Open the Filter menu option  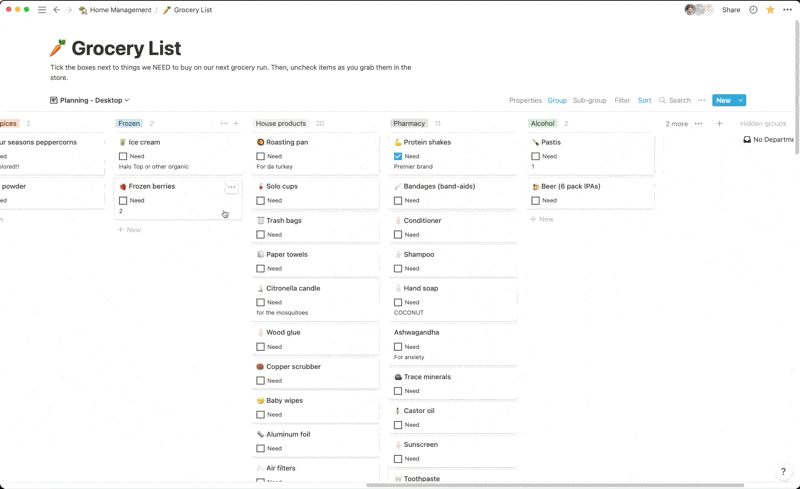click(622, 100)
